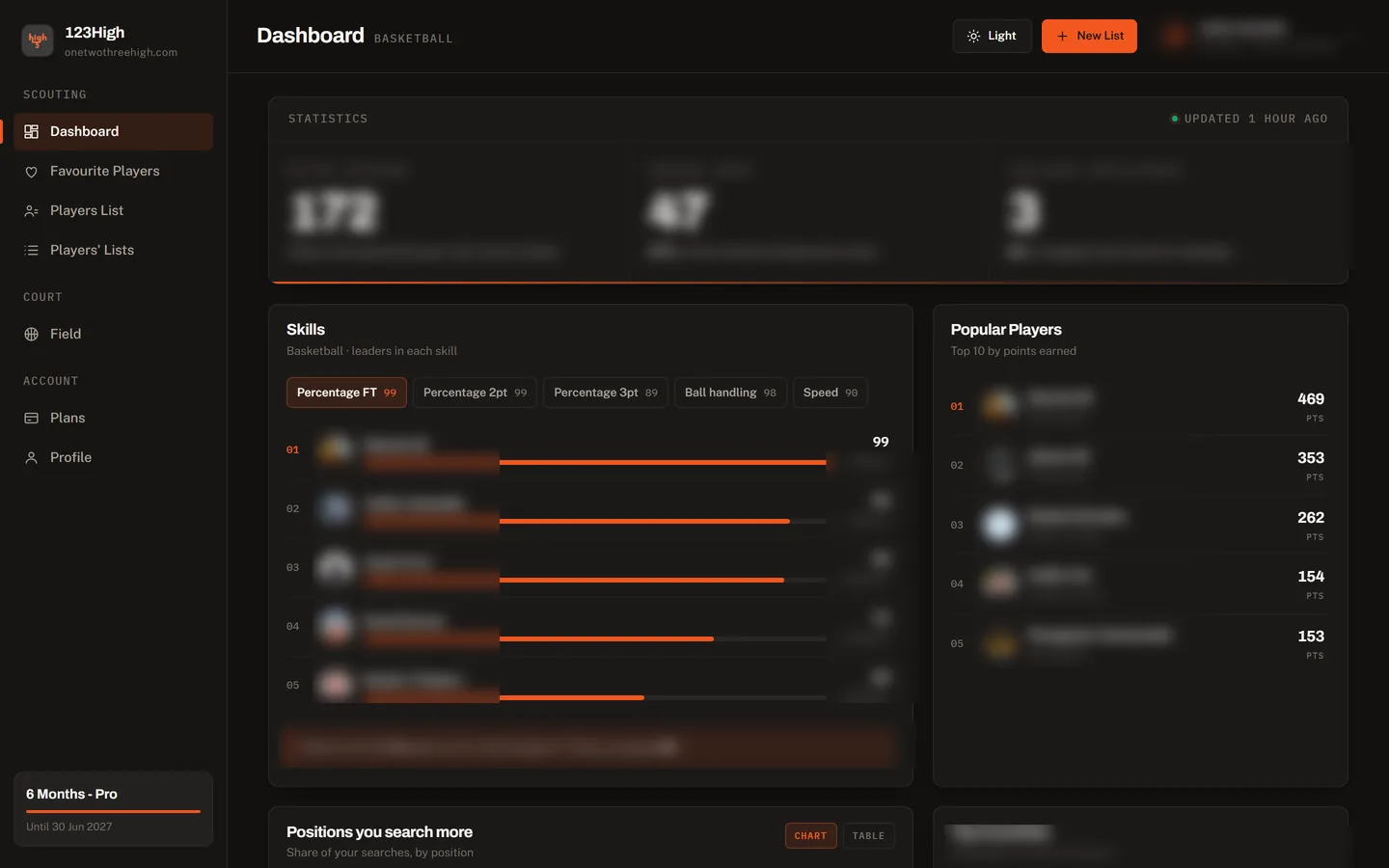Viewport: 1389px width, 868px height.
Task: Select the Percentage 3pt skill tab
Action: click(x=606, y=393)
